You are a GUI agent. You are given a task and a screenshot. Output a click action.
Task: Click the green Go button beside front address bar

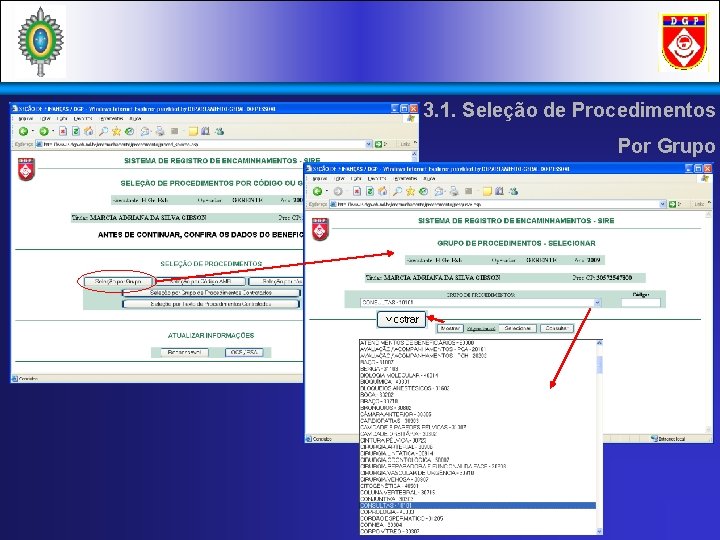673,204
